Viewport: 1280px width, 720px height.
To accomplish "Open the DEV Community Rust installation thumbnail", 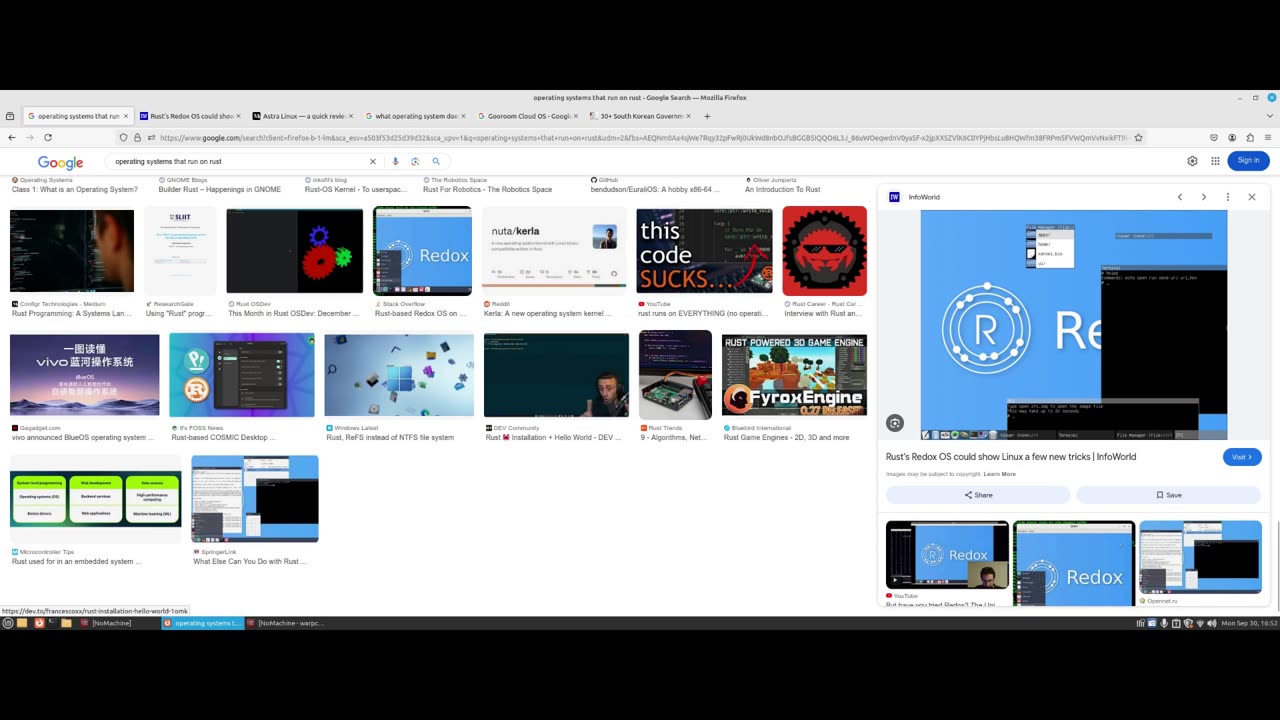I will coord(556,375).
